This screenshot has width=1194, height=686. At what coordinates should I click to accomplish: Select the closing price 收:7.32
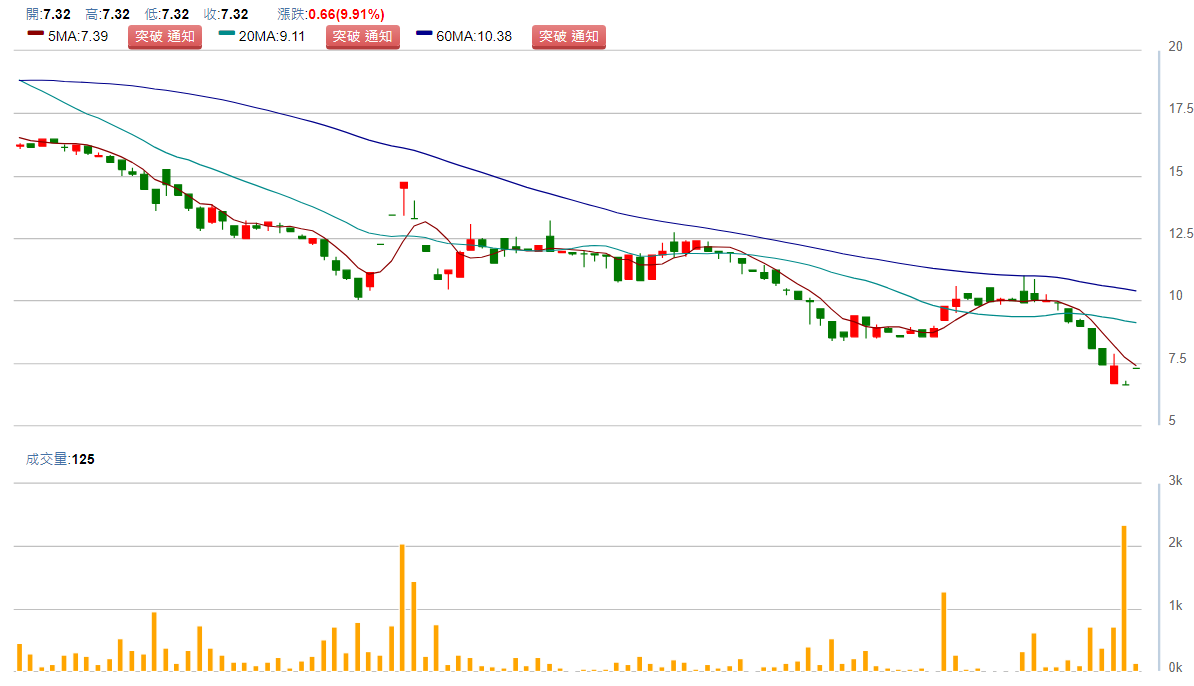[x=225, y=14]
